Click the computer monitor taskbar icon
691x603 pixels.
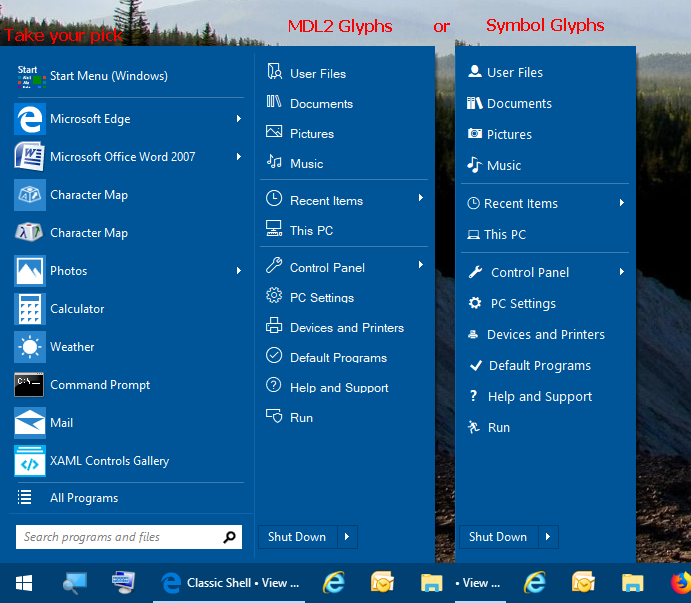click(x=123, y=582)
